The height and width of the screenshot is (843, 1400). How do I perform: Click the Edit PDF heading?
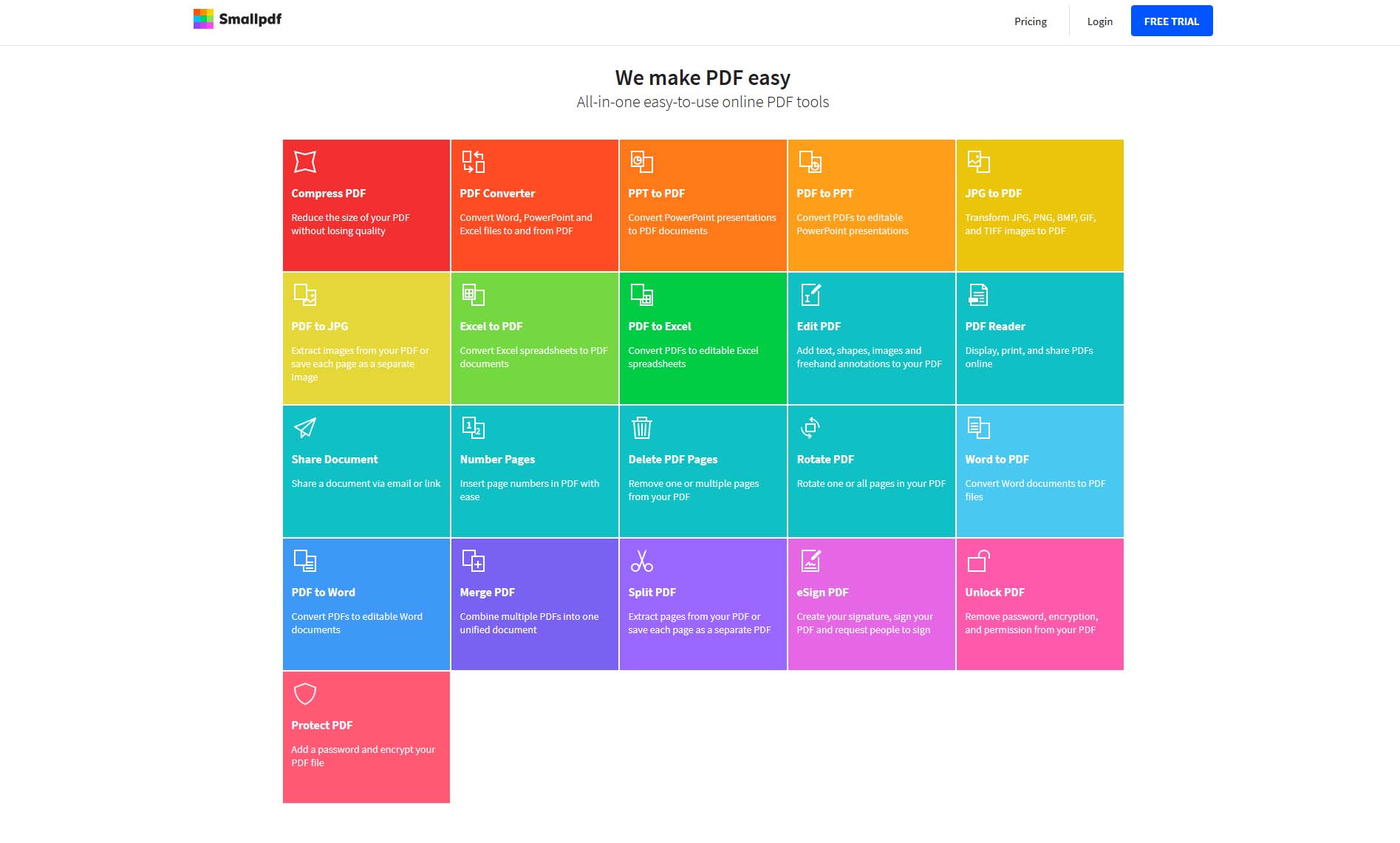819,327
